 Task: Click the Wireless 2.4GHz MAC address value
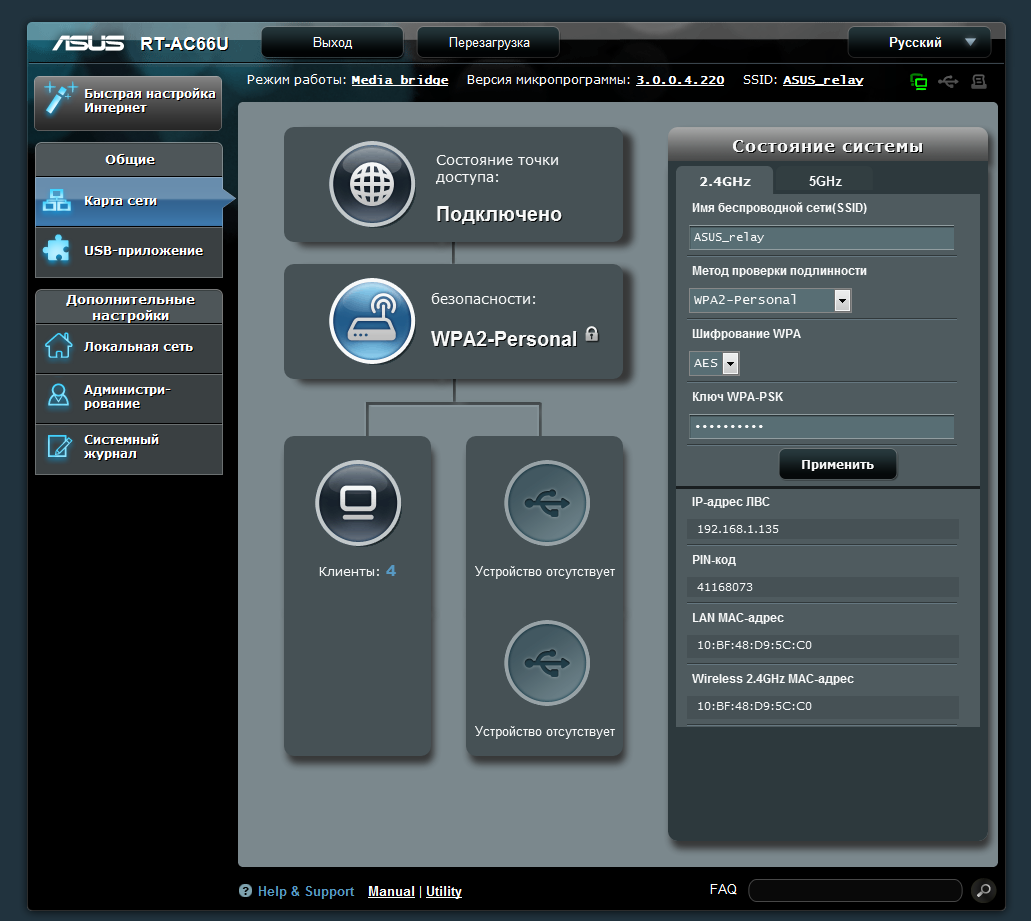(x=754, y=706)
